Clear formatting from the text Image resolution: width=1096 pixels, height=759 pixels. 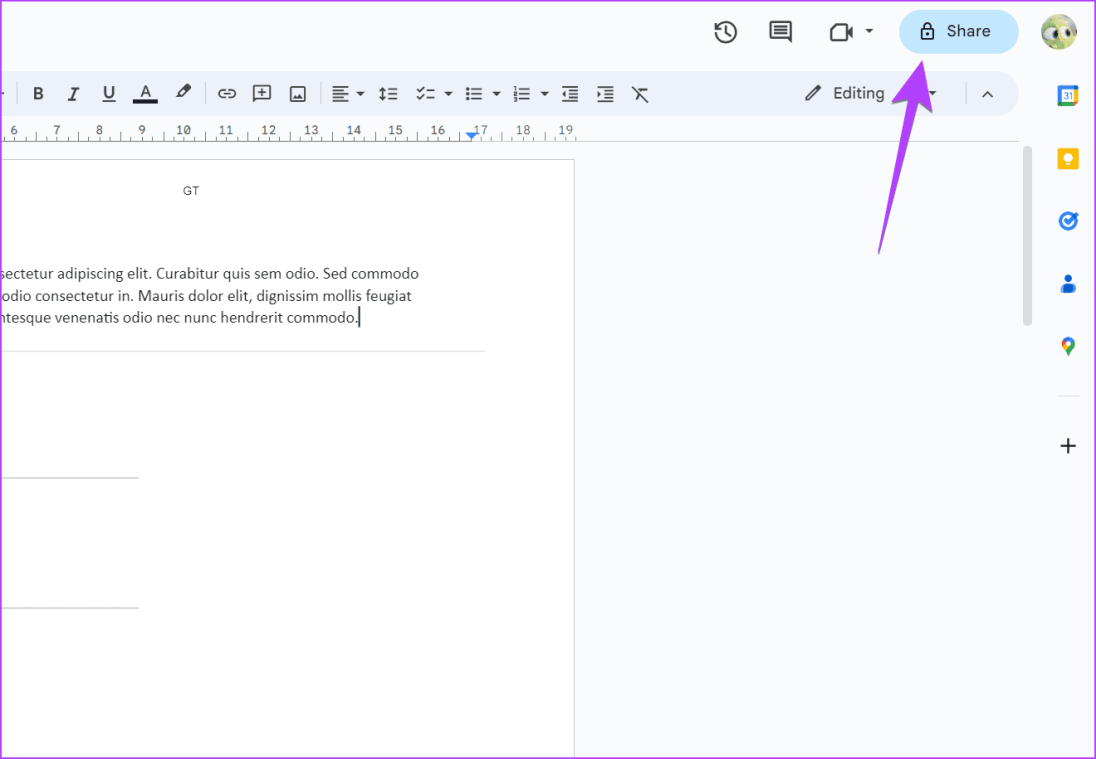640,93
